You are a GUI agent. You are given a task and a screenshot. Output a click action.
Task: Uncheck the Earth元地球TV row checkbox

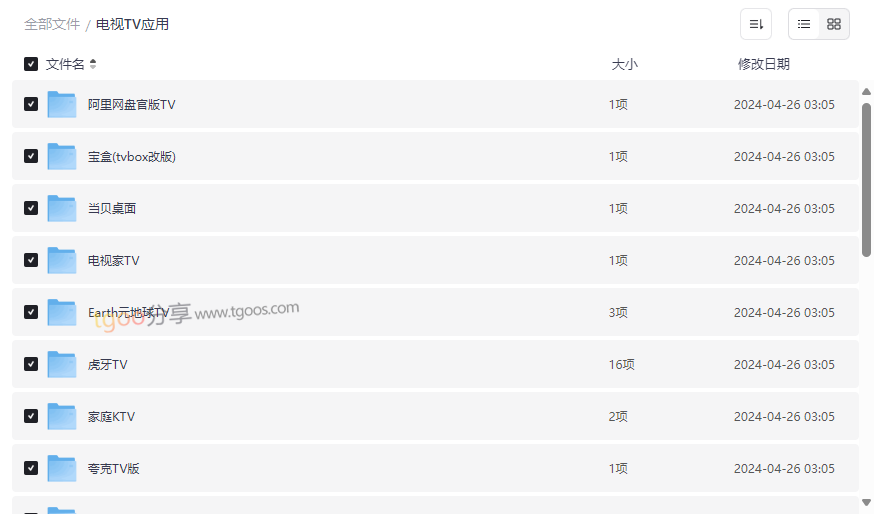click(x=31, y=312)
